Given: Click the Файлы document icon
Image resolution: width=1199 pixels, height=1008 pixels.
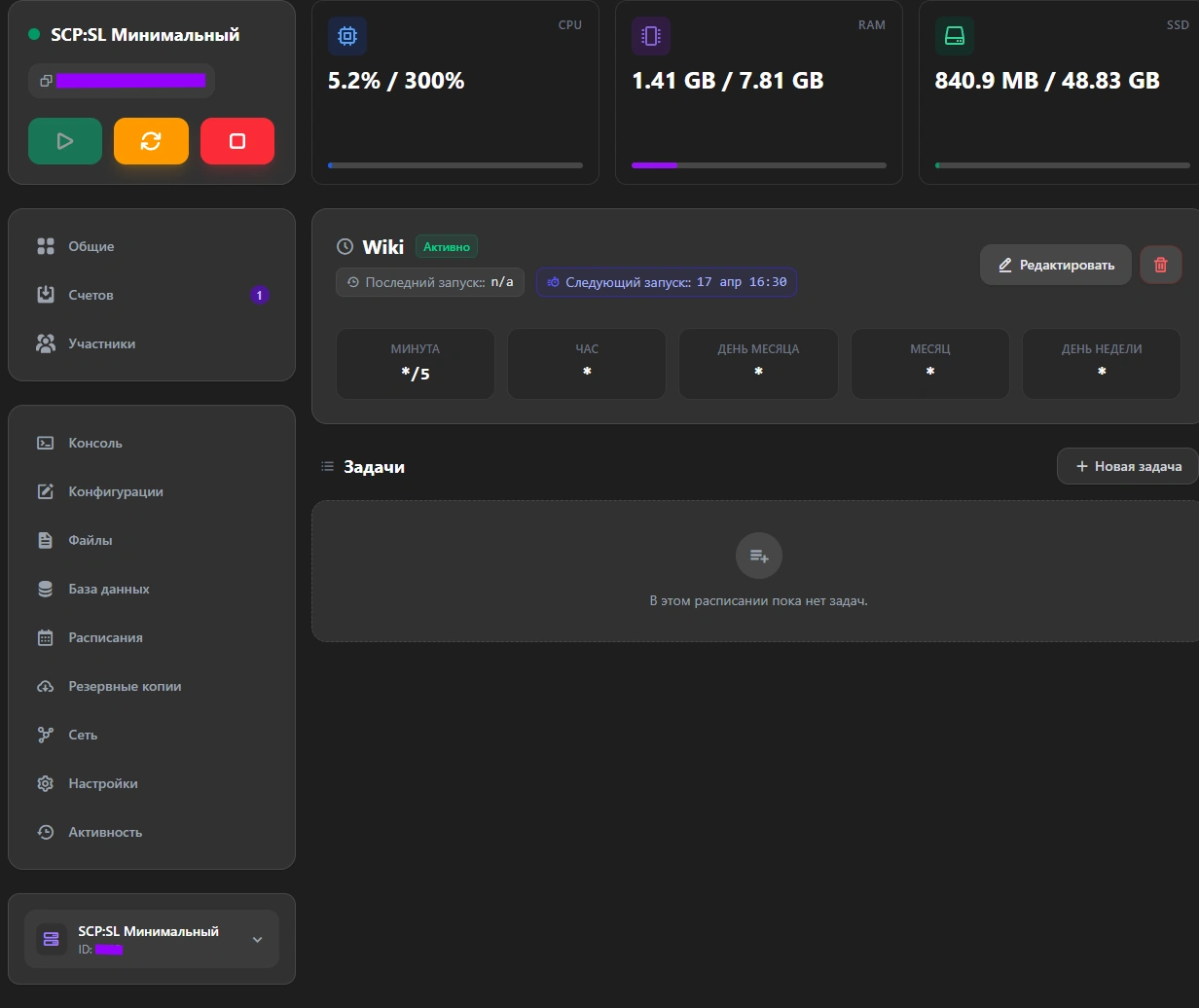Looking at the screenshot, I should point(46,540).
